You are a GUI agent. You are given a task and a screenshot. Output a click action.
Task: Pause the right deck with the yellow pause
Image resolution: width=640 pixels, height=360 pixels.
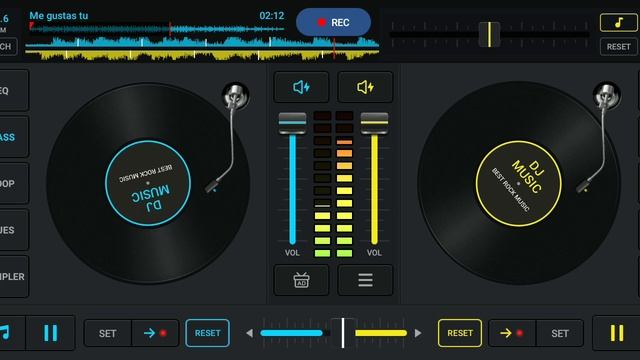pos(617,333)
